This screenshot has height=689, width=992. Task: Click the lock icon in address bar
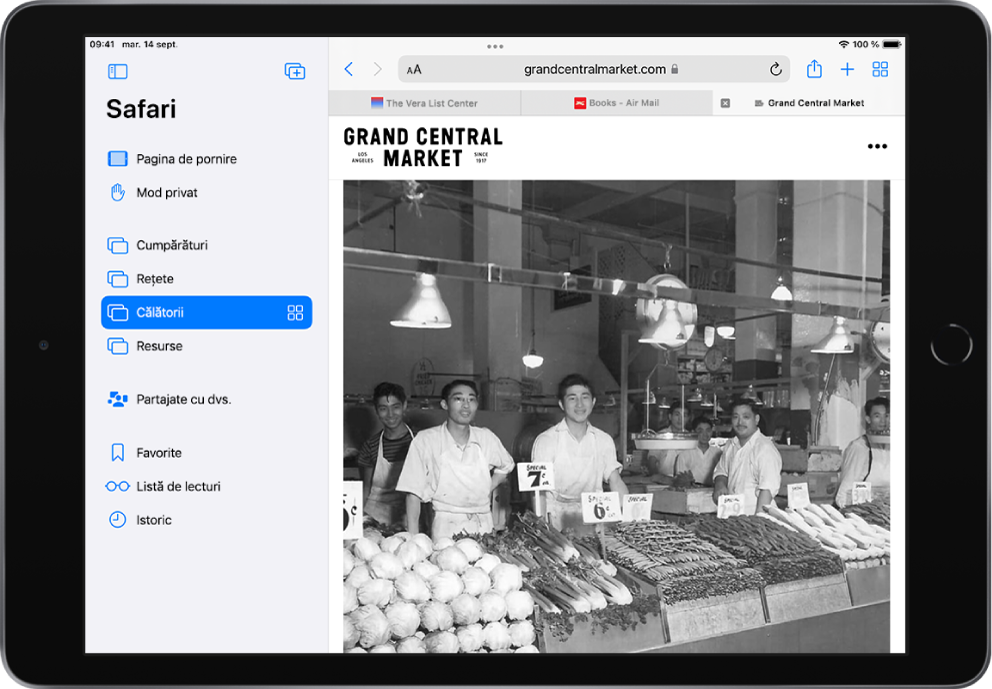pyautogui.click(x=674, y=69)
